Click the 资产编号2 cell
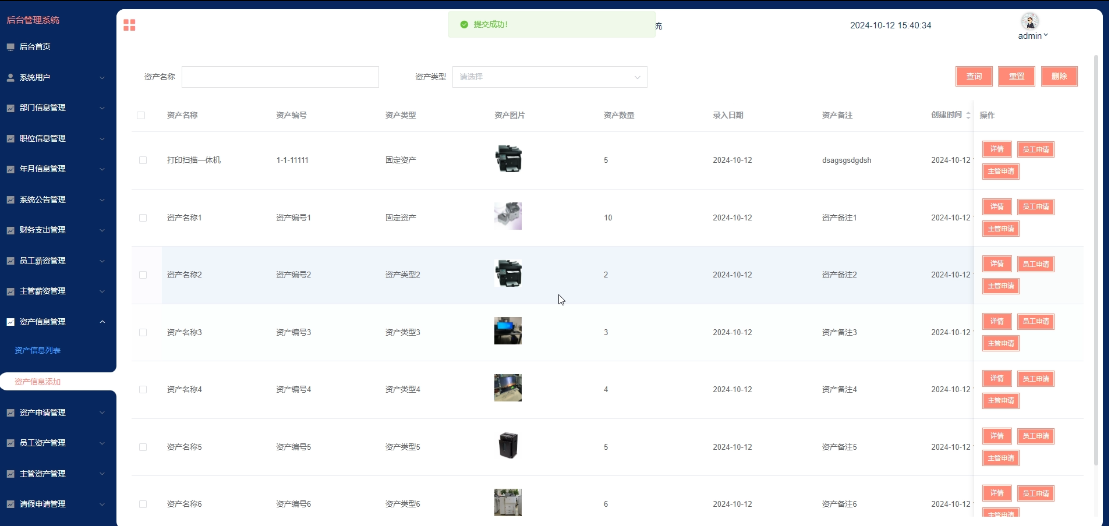 coord(294,275)
